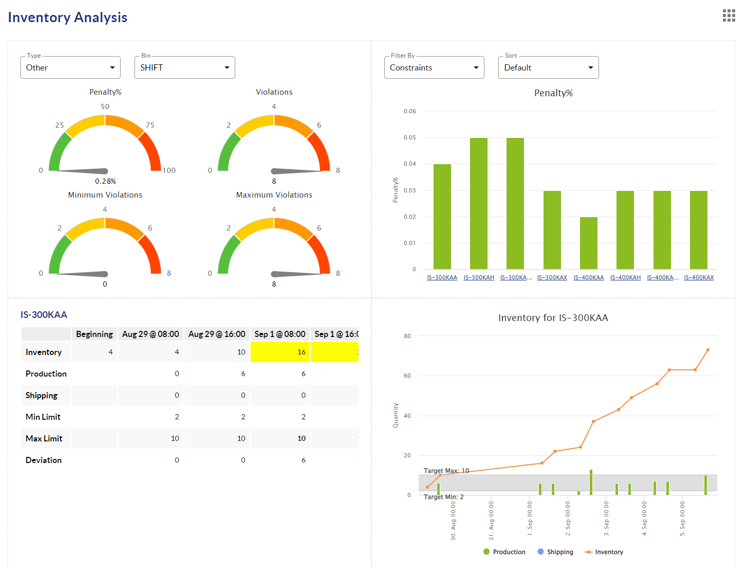Viewport: 740px width, 575px height.
Task: Select the Maximum Violations gauge
Action: click(x=274, y=248)
